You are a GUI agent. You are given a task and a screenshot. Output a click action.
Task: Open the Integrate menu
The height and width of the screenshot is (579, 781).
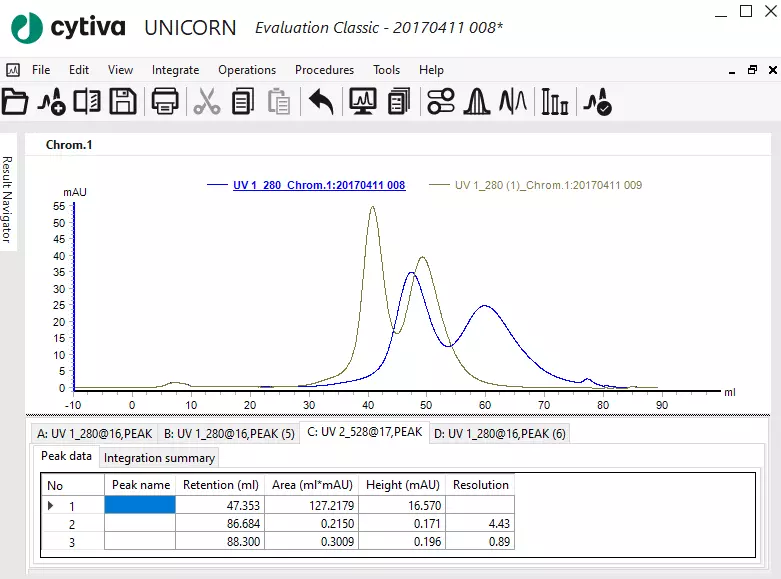point(175,70)
